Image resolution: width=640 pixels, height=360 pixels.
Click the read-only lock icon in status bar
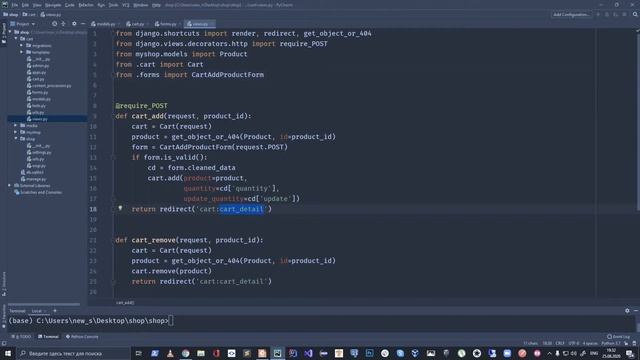click(x=627, y=343)
